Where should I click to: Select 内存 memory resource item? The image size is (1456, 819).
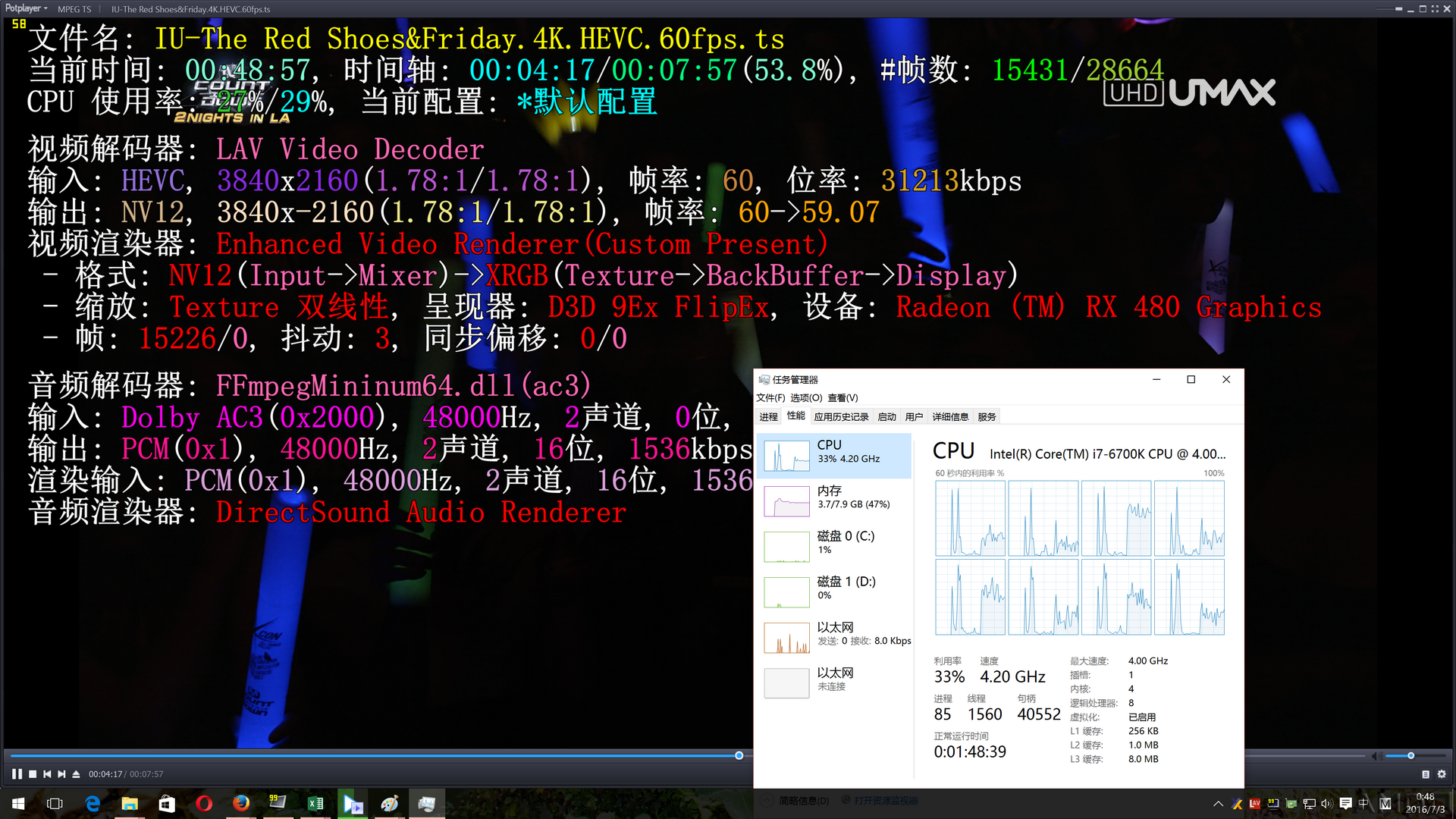tap(834, 501)
